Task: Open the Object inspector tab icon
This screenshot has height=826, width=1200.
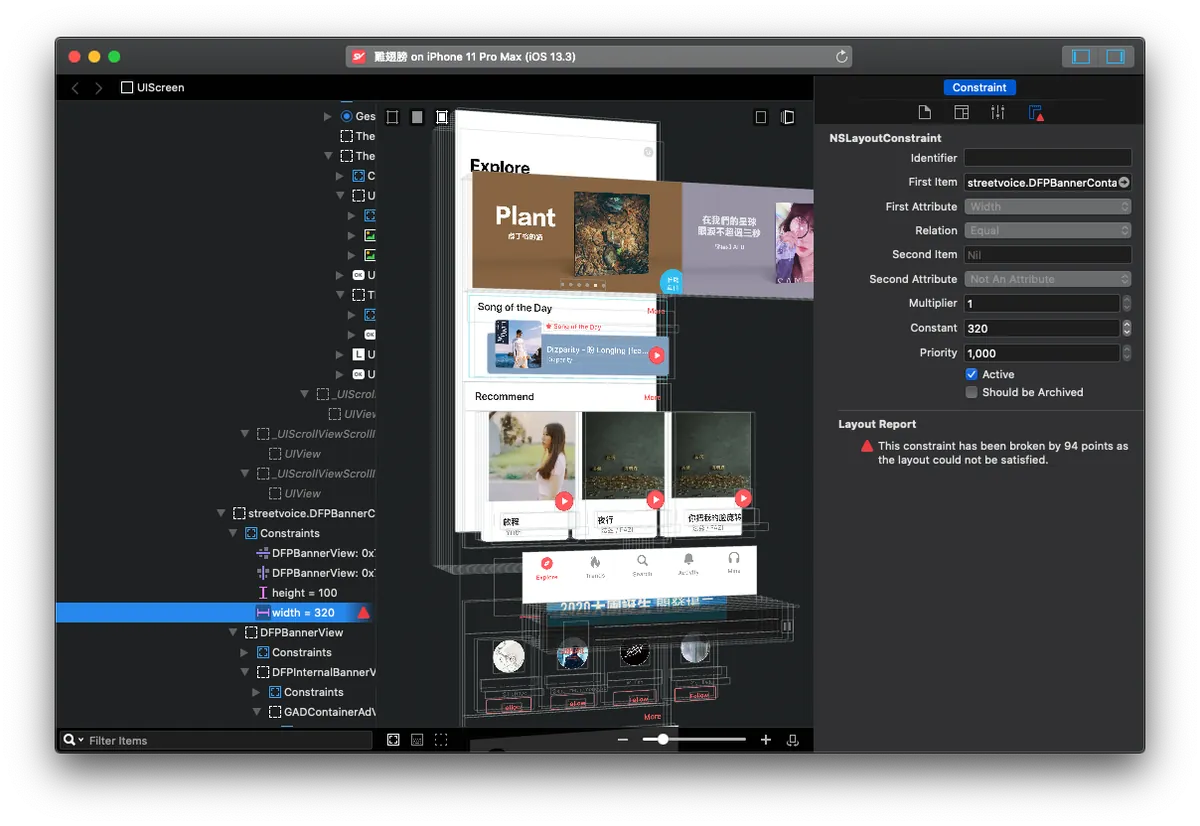Action: tap(961, 113)
